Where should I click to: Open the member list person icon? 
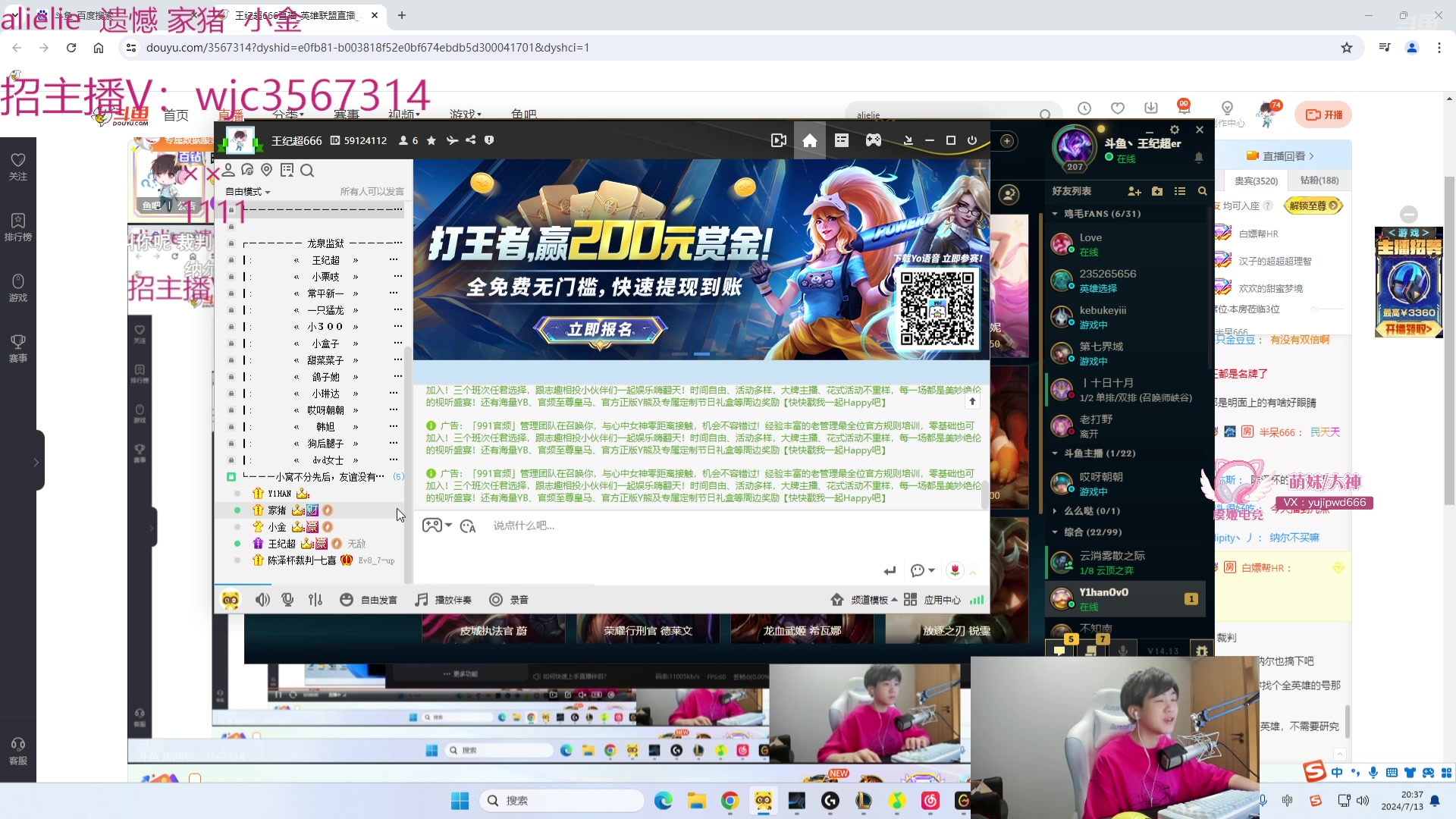click(x=228, y=170)
